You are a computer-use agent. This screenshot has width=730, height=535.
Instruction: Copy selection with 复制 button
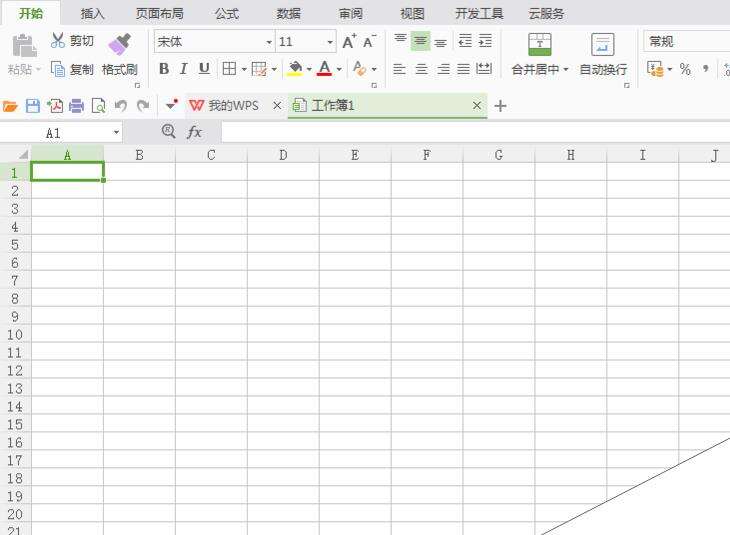(x=73, y=69)
